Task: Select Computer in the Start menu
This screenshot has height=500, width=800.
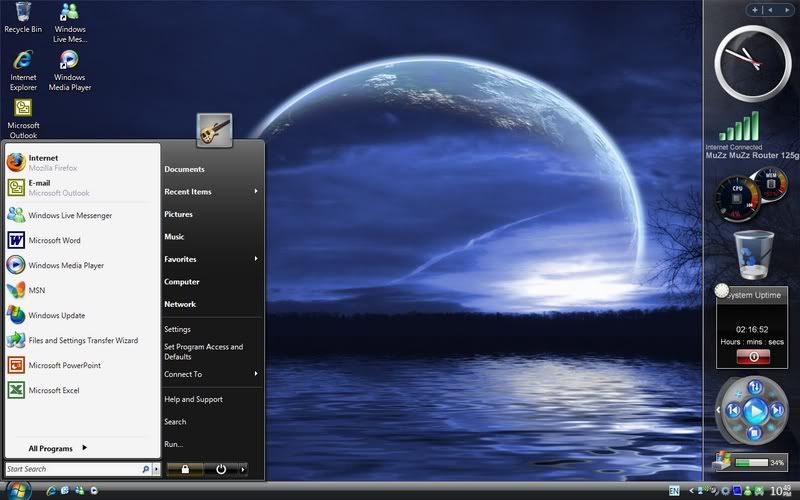Action: point(182,282)
